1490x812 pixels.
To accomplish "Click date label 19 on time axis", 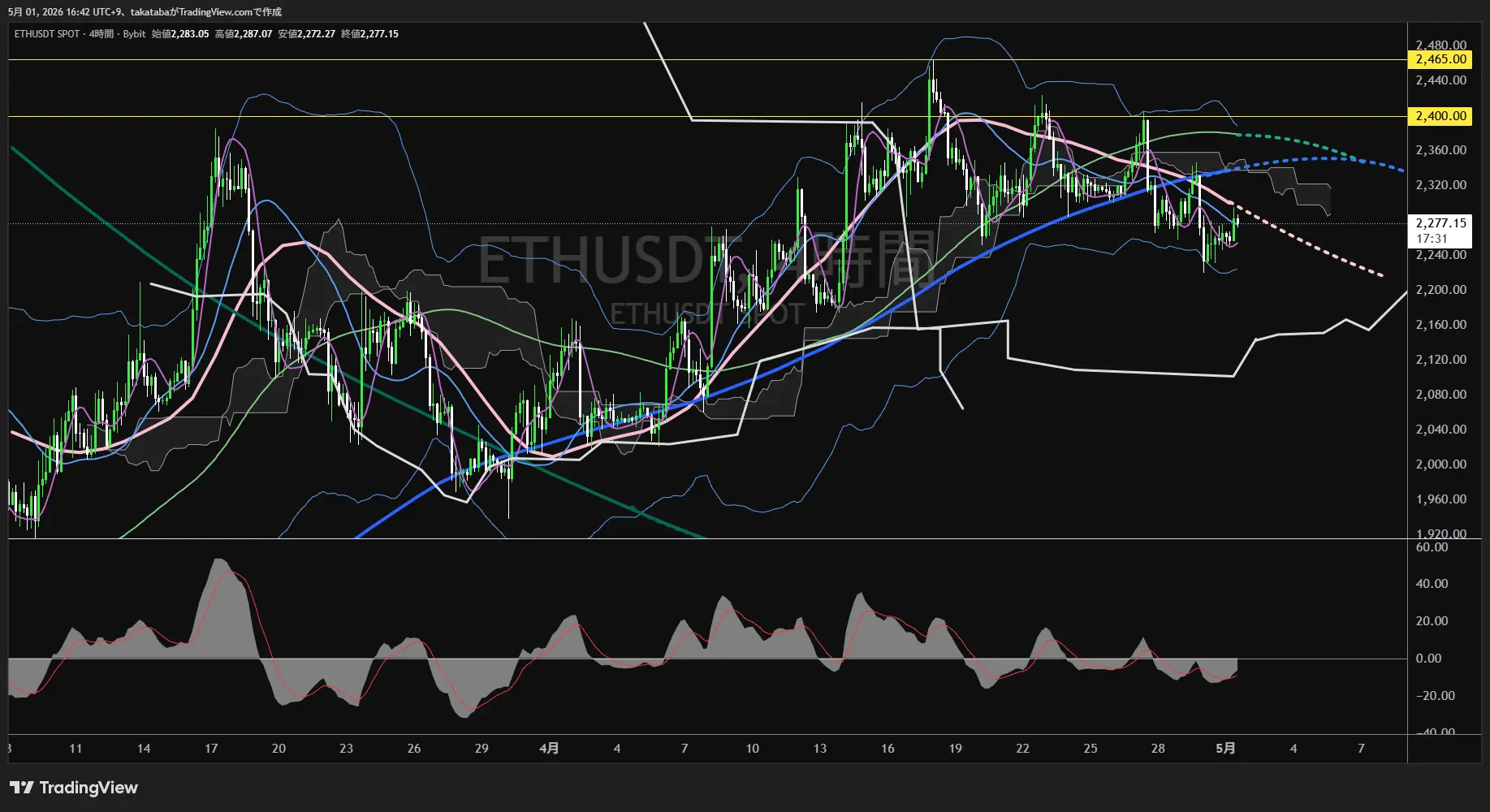I will pyautogui.click(x=955, y=749).
